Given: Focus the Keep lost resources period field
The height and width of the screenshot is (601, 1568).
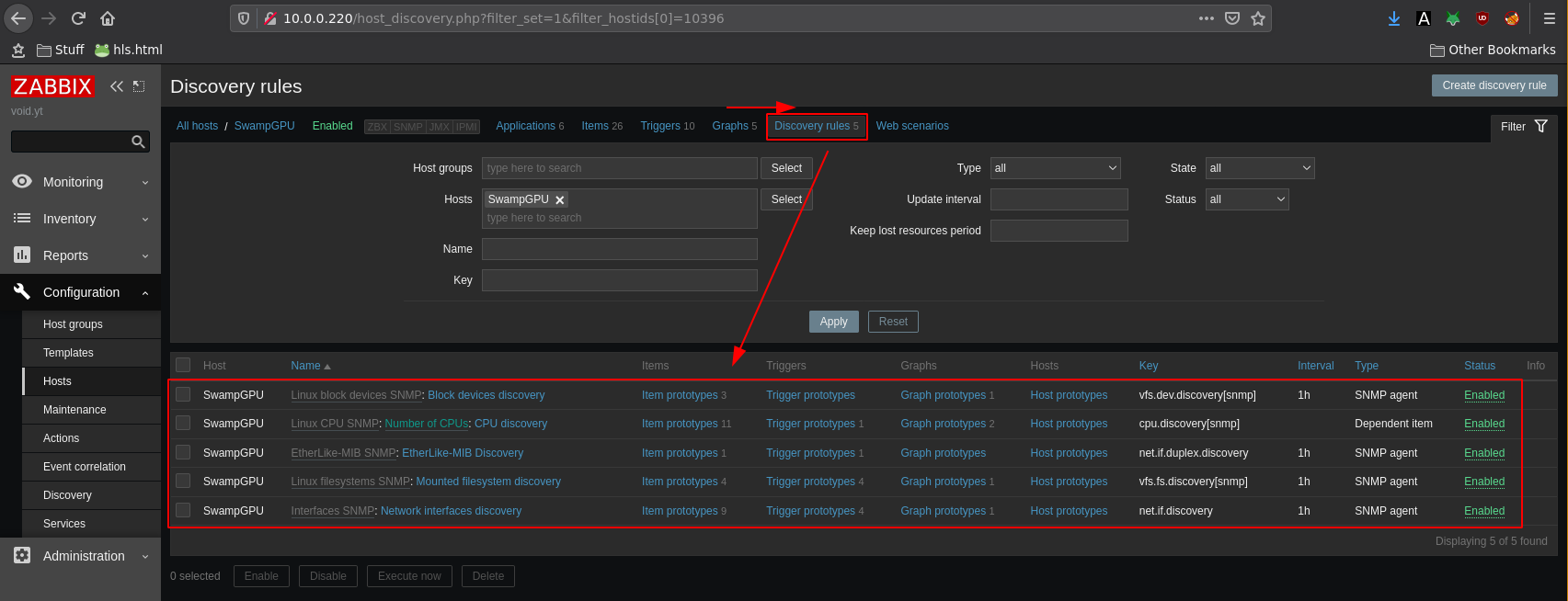Looking at the screenshot, I should pos(1059,231).
